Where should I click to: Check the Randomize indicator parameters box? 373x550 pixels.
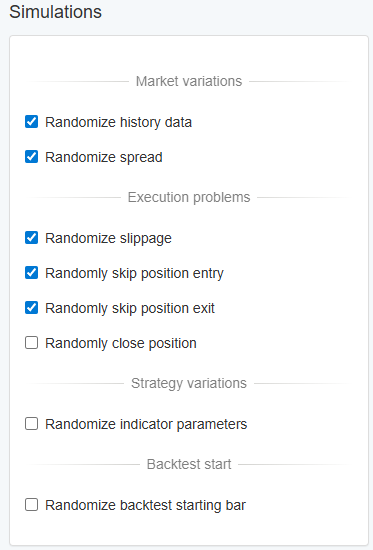pyautogui.click(x=32, y=424)
